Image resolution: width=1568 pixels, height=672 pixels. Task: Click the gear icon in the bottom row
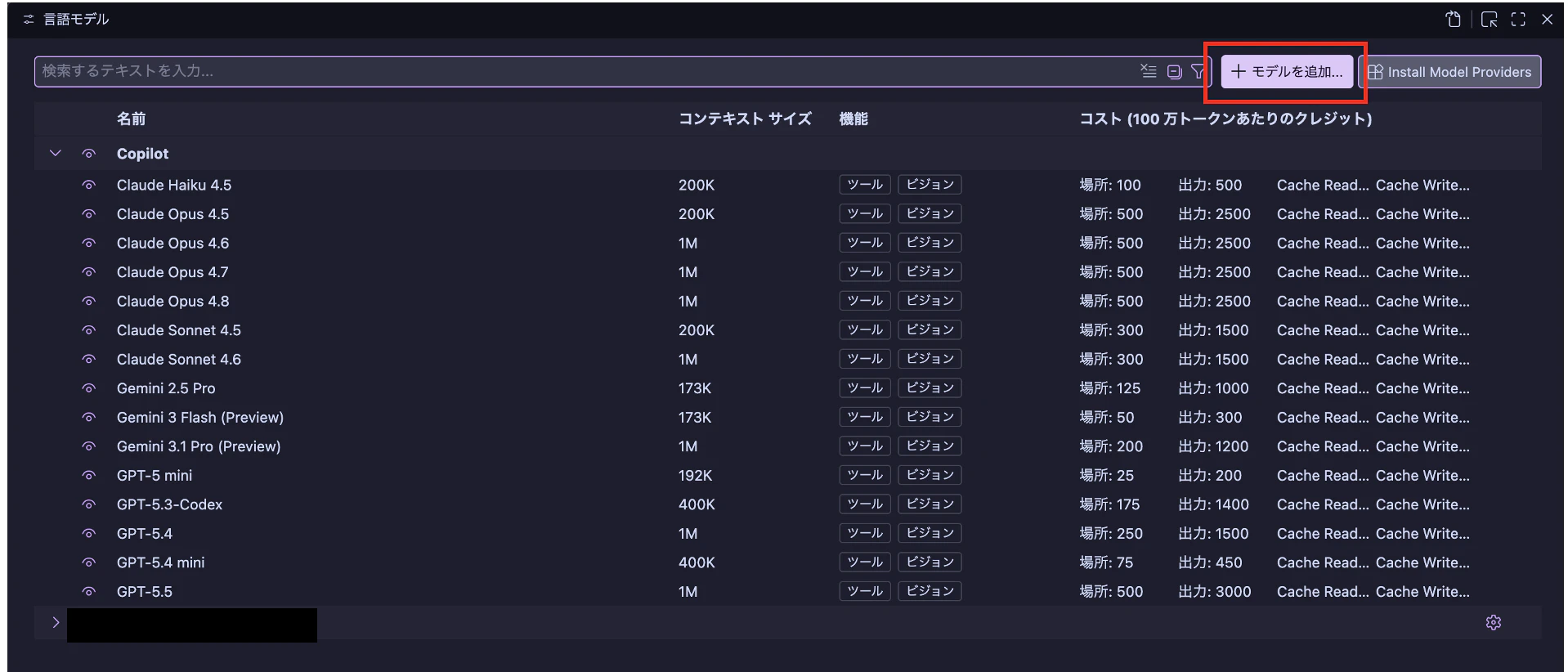pyautogui.click(x=1494, y=623)
